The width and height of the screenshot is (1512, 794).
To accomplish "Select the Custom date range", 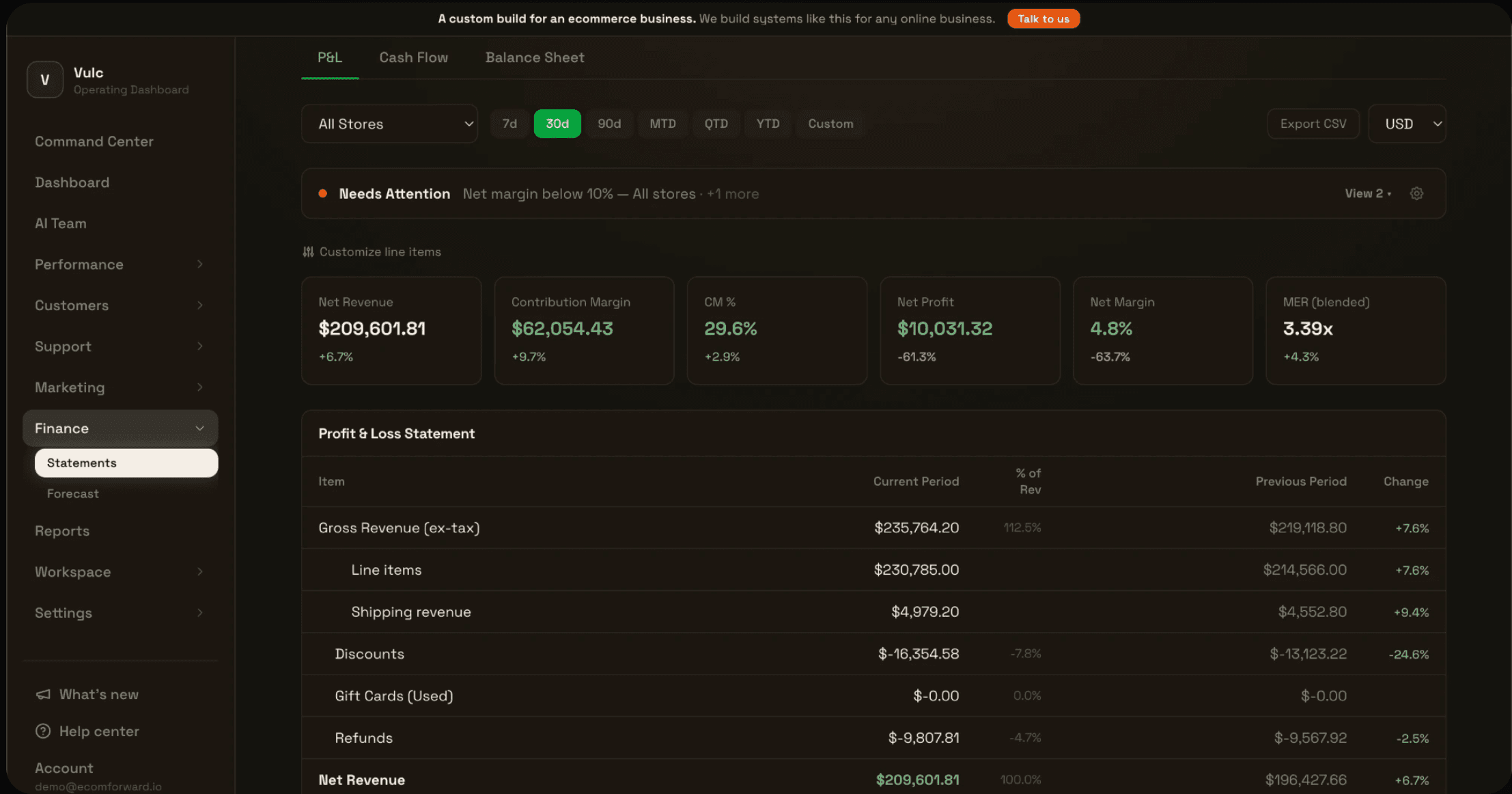I will pos(830,124).
